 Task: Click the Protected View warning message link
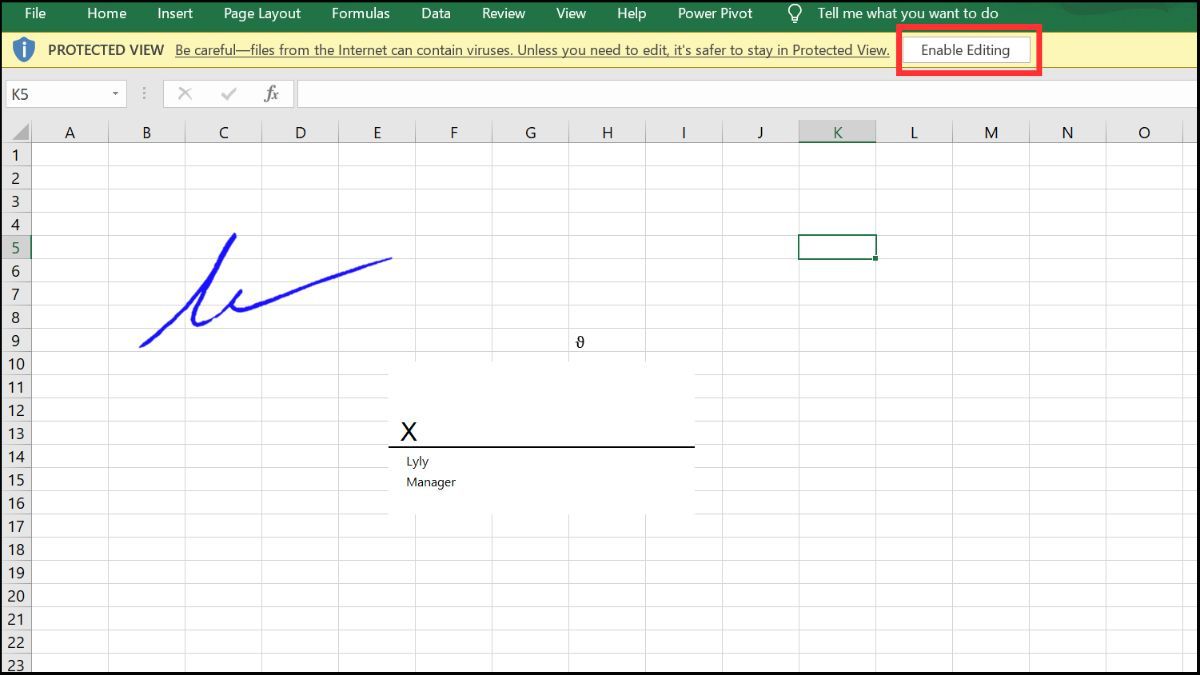tap(532, 50)
